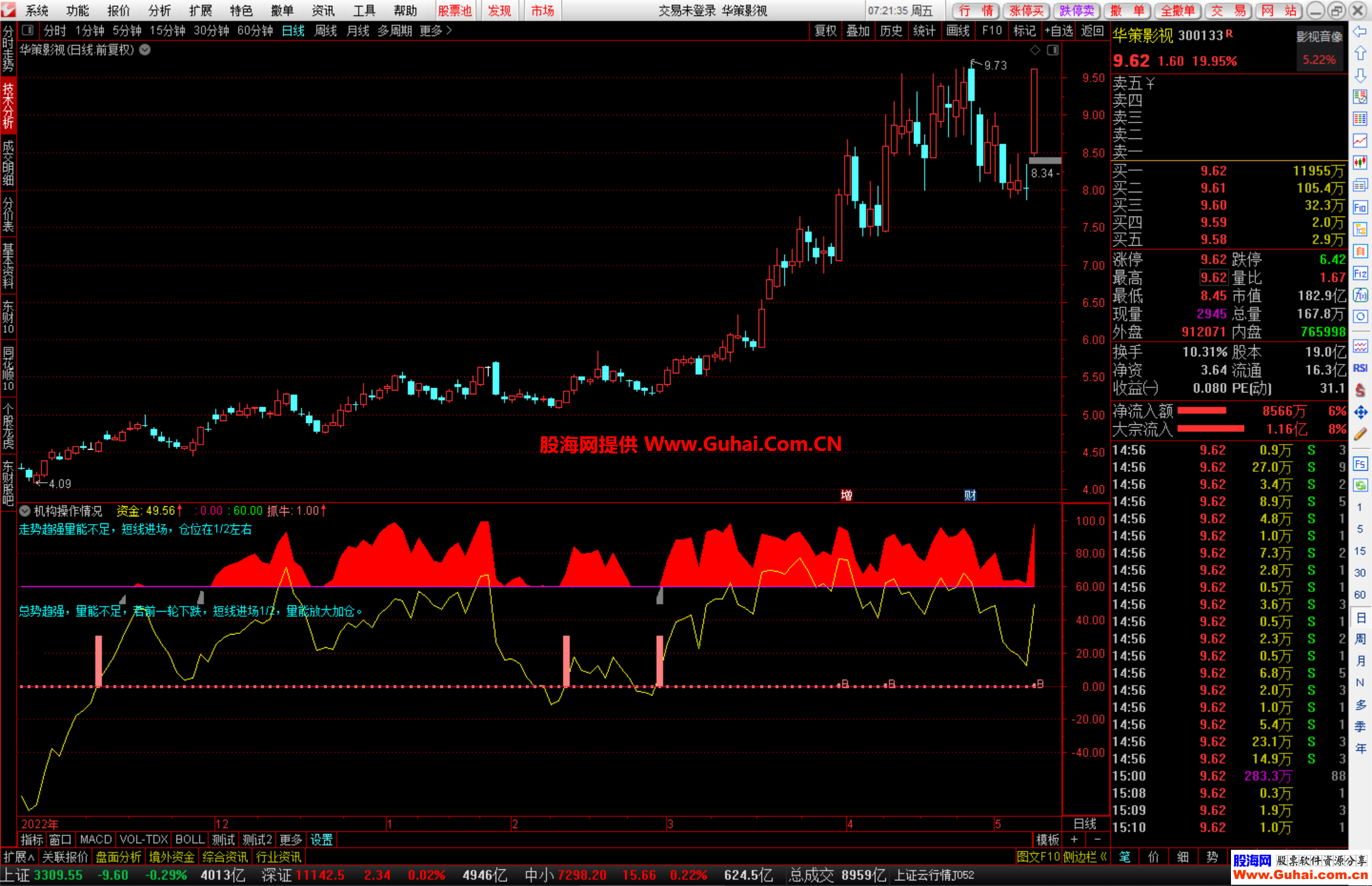
Task: Select the 年 yearly period in right sidebar
Action: (x=1360, y=748)
